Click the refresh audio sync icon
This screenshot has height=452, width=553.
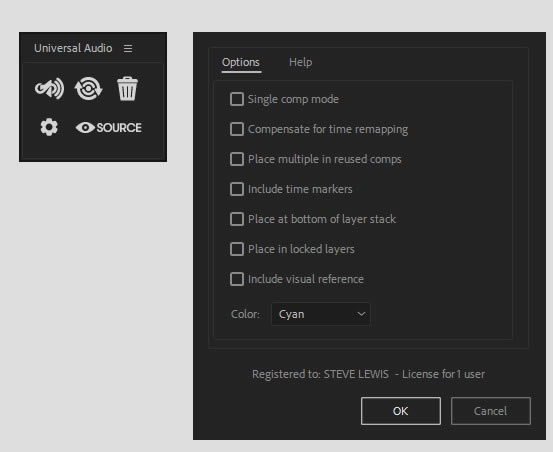pyautogui.click(x=89, y=88)
